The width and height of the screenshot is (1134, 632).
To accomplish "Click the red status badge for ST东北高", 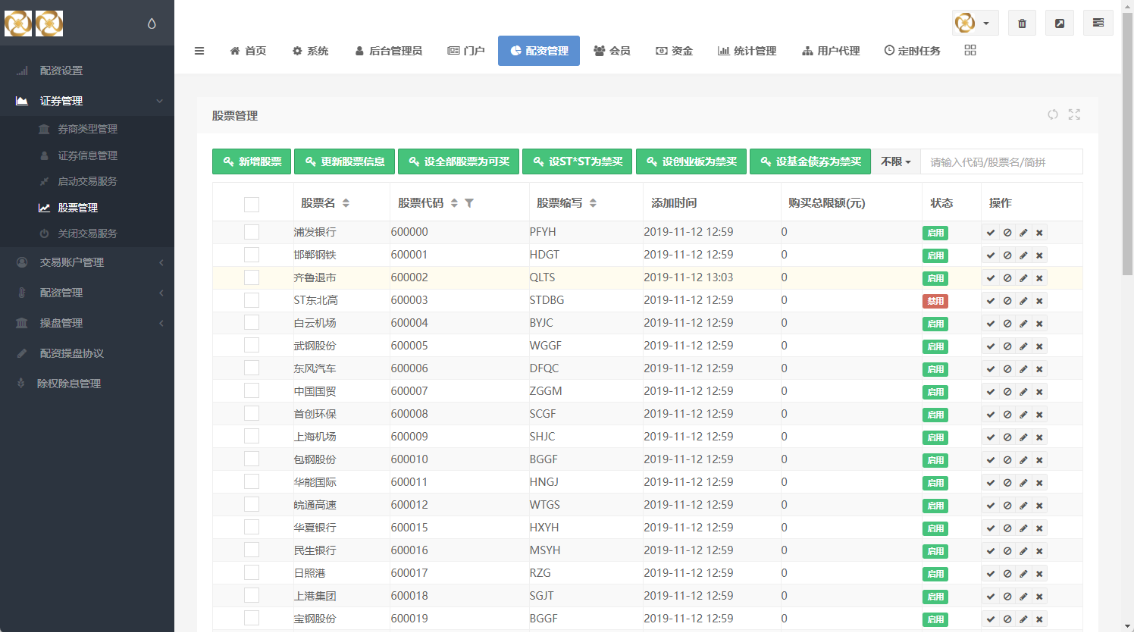I will pyautogui.click(x=935, y=301).
